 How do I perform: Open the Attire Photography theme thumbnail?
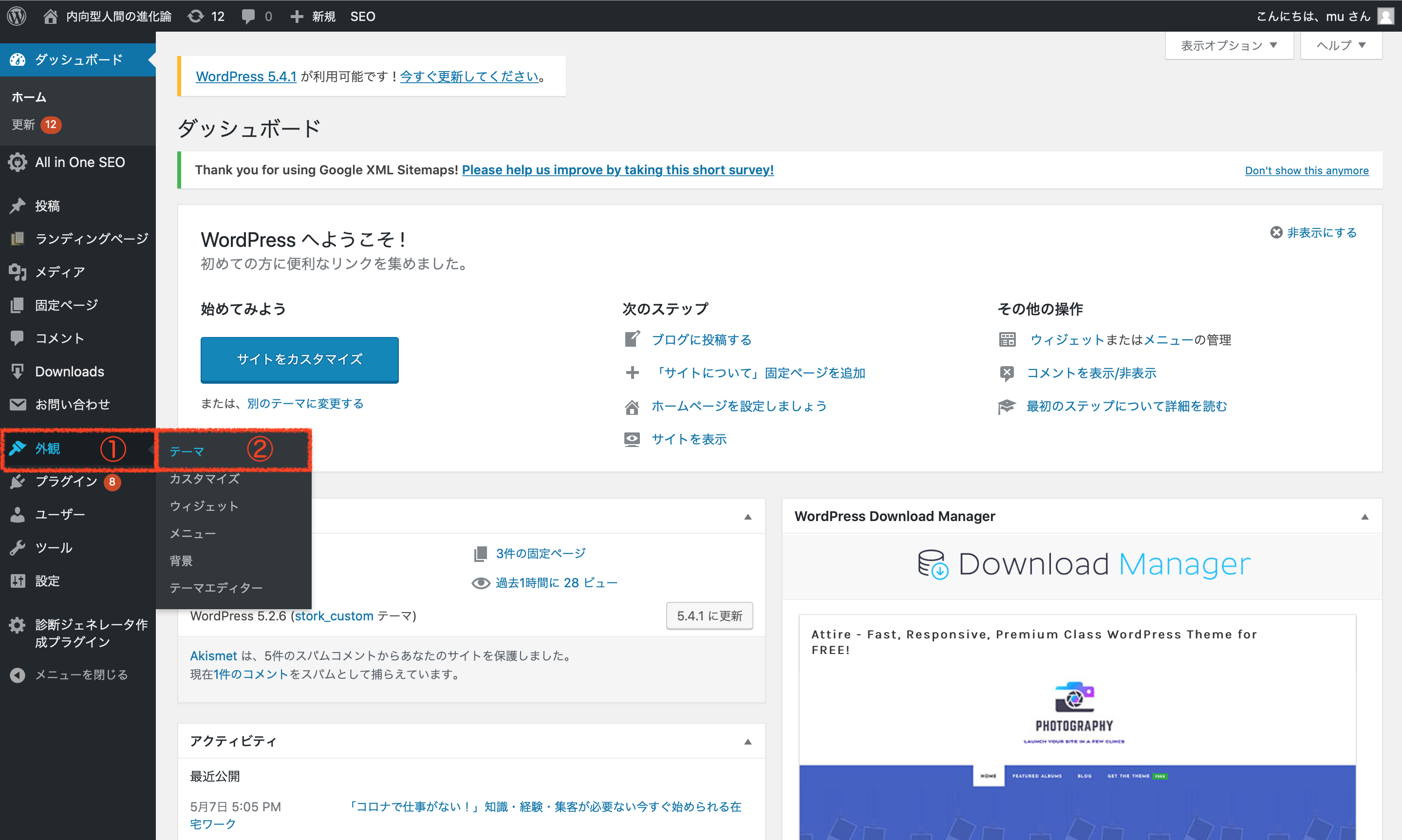click(x=1077, y=753)
